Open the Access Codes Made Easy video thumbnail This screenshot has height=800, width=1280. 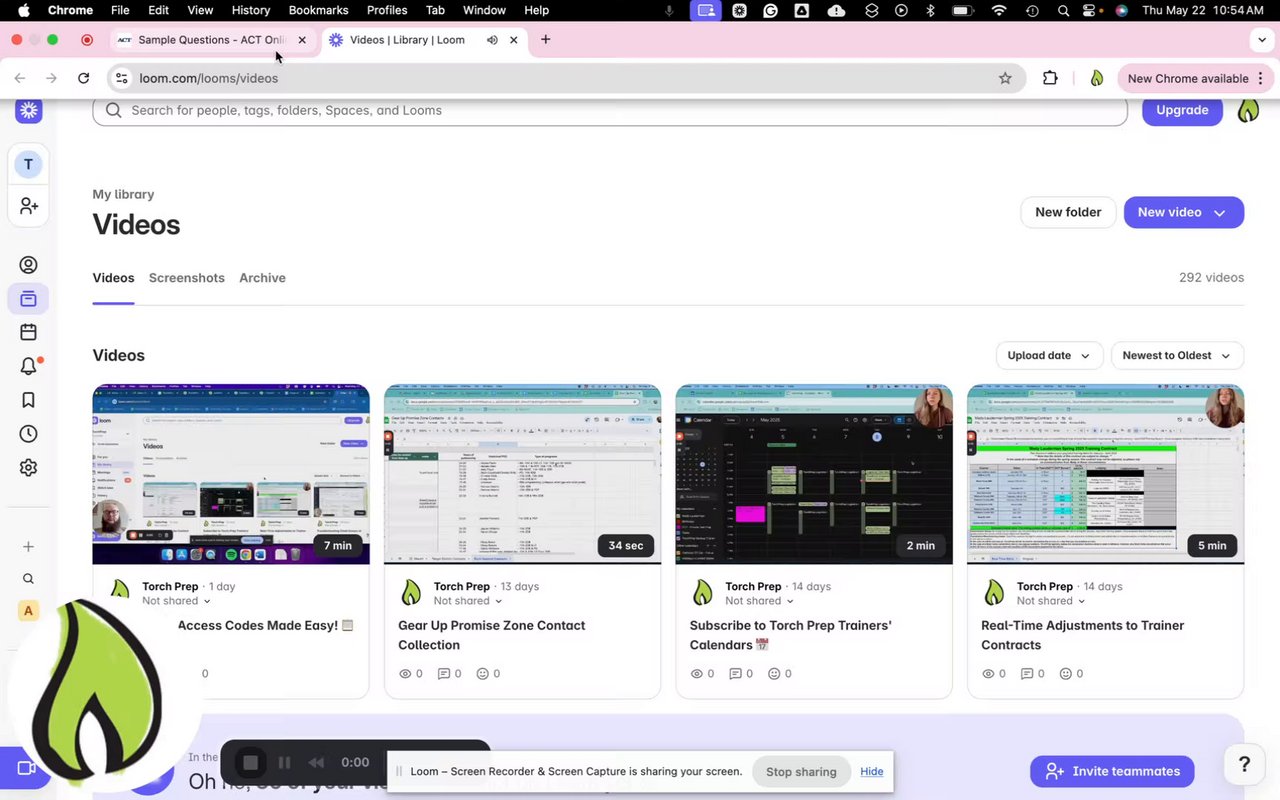coord(231,474)
